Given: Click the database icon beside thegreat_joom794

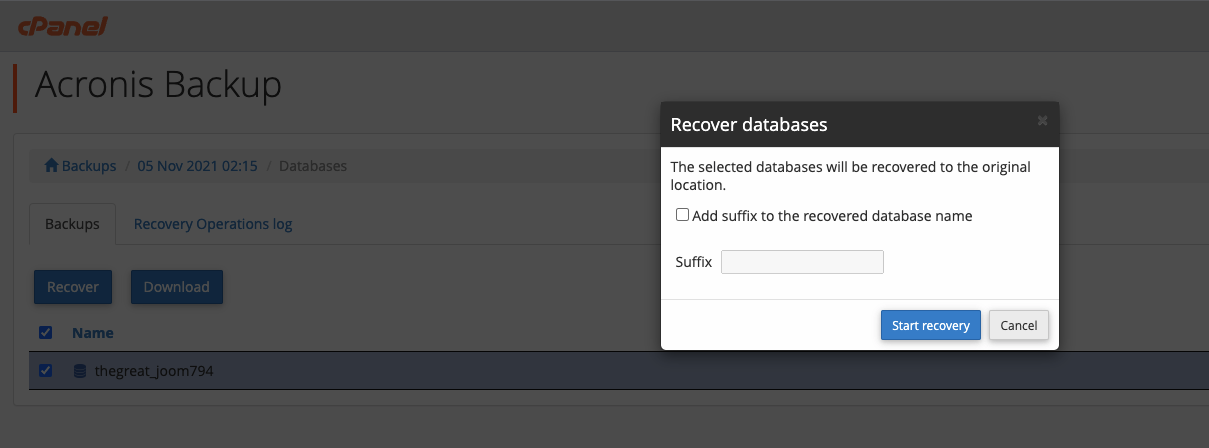Looking at the screenshot, I should point(80,371).
